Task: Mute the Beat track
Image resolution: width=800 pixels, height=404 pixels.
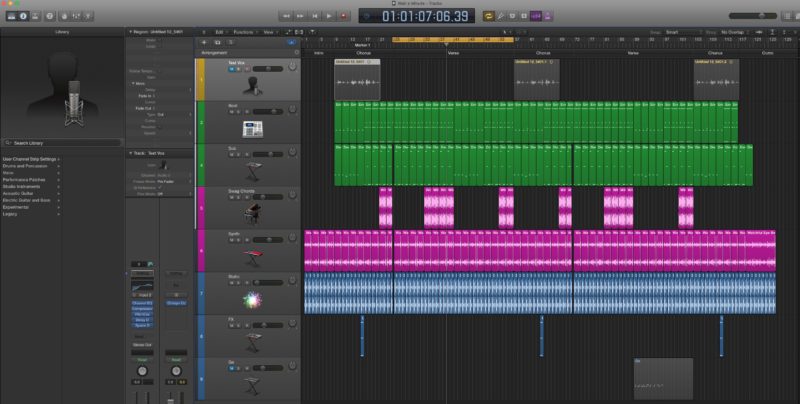Action: [x=232, y=112]
